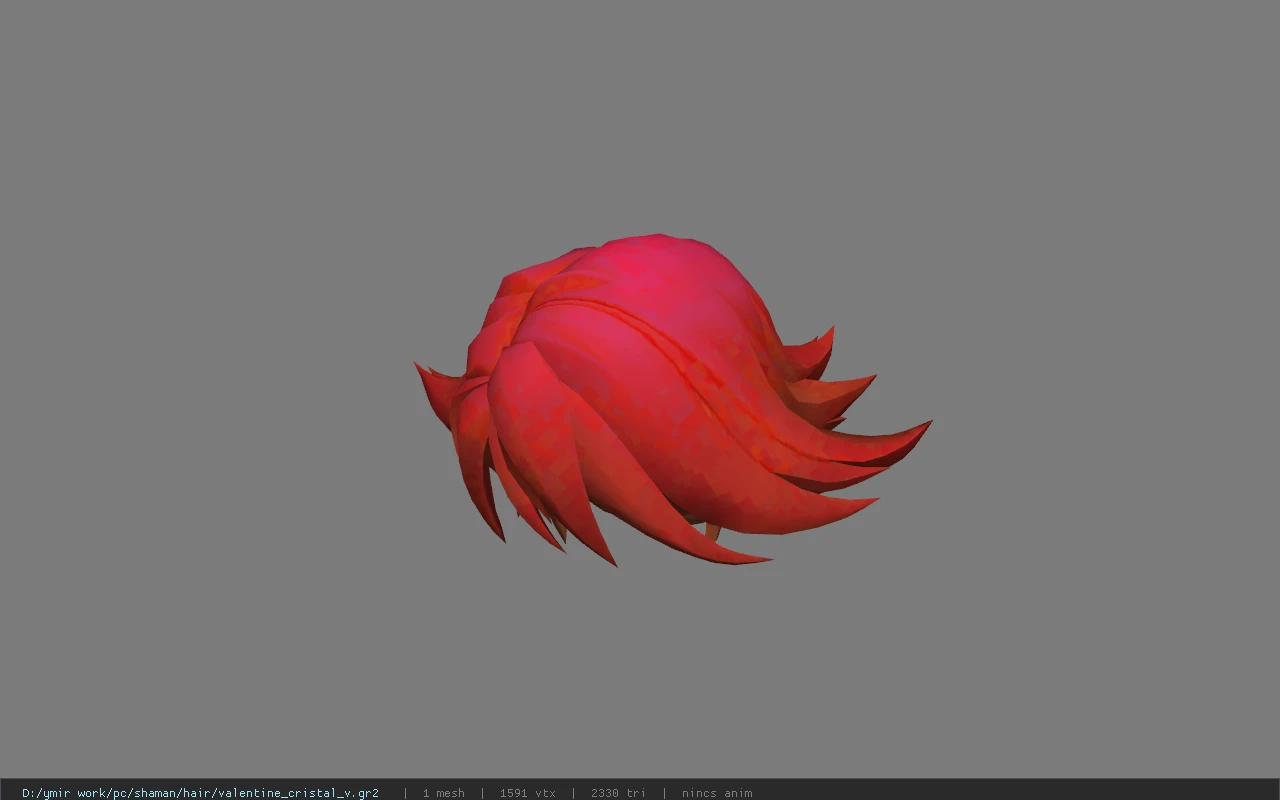Click the '1591 vtx' vertex count
1280x800 pixels.
pos(528,793)
